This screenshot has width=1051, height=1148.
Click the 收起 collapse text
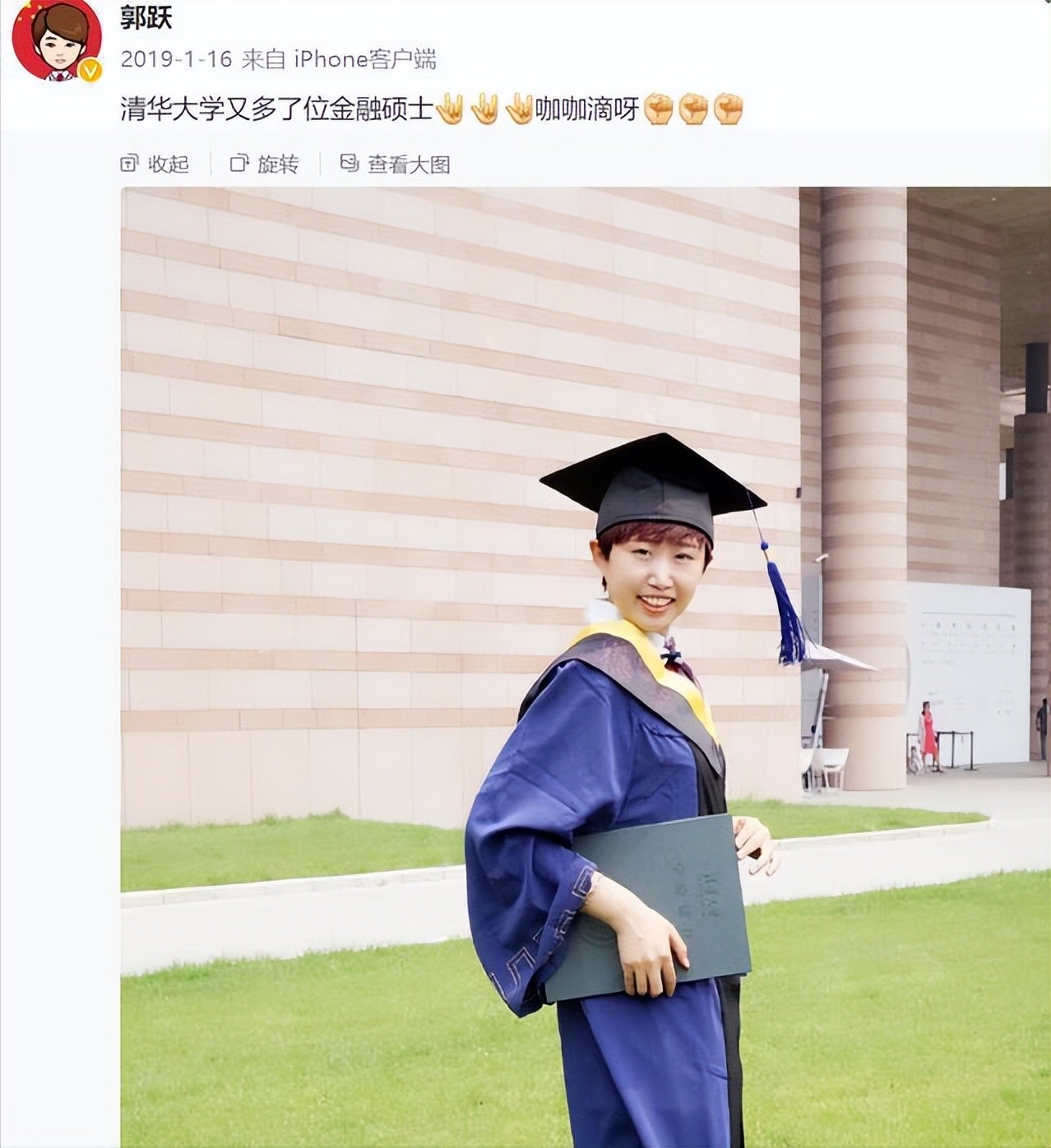pyautogui.click(x=169, y=164)
